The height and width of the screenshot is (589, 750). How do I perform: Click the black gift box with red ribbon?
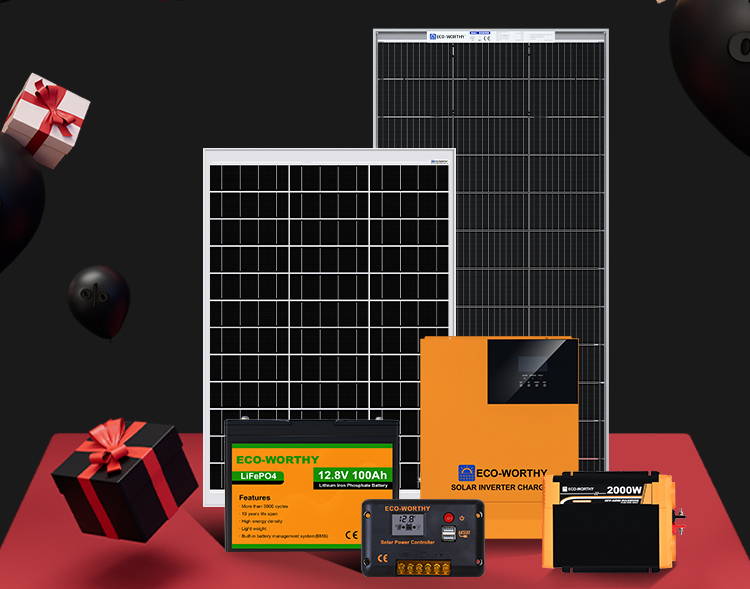(x=124, y=480)
